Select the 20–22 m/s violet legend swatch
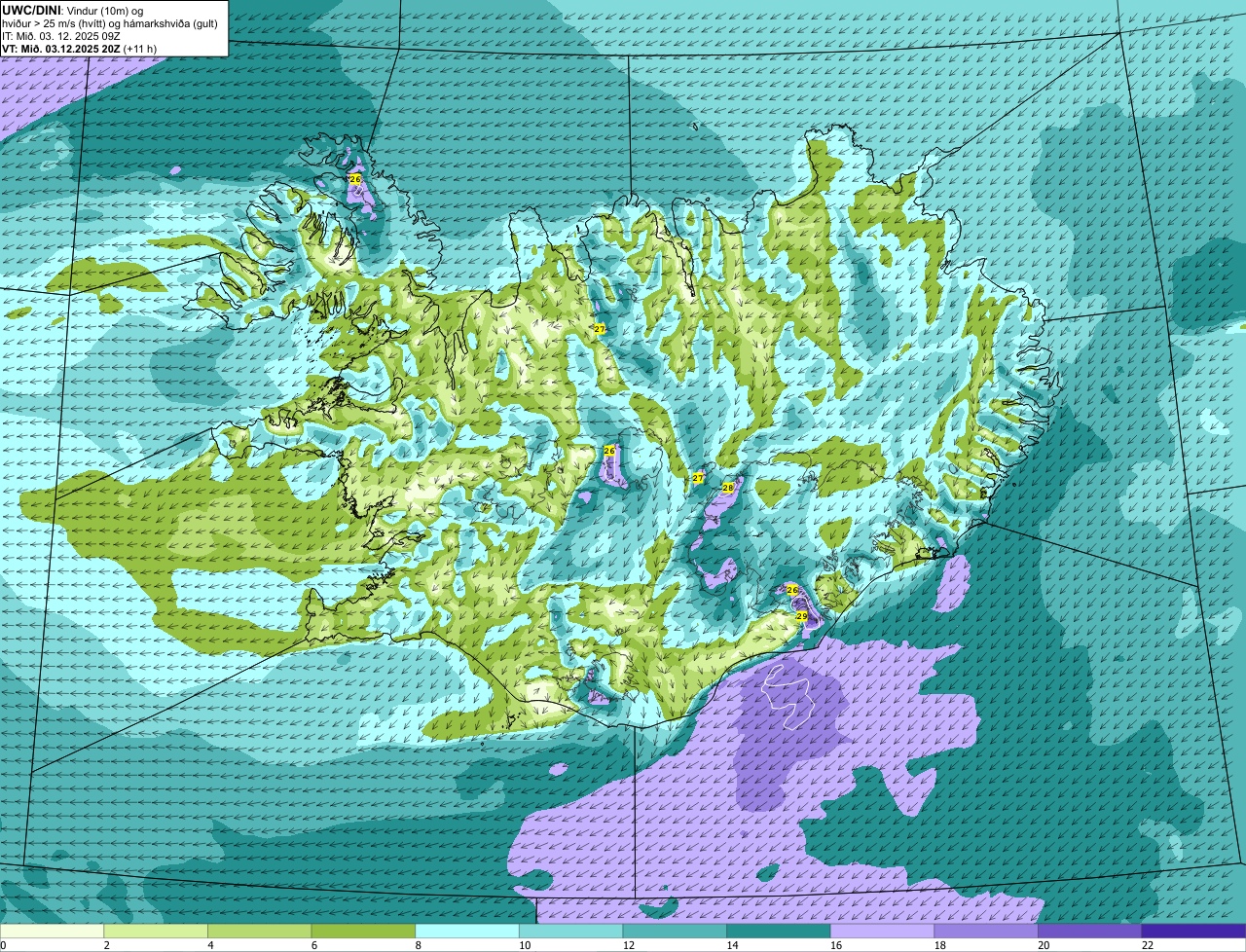1246x952 pixels. click(1089, 932)
